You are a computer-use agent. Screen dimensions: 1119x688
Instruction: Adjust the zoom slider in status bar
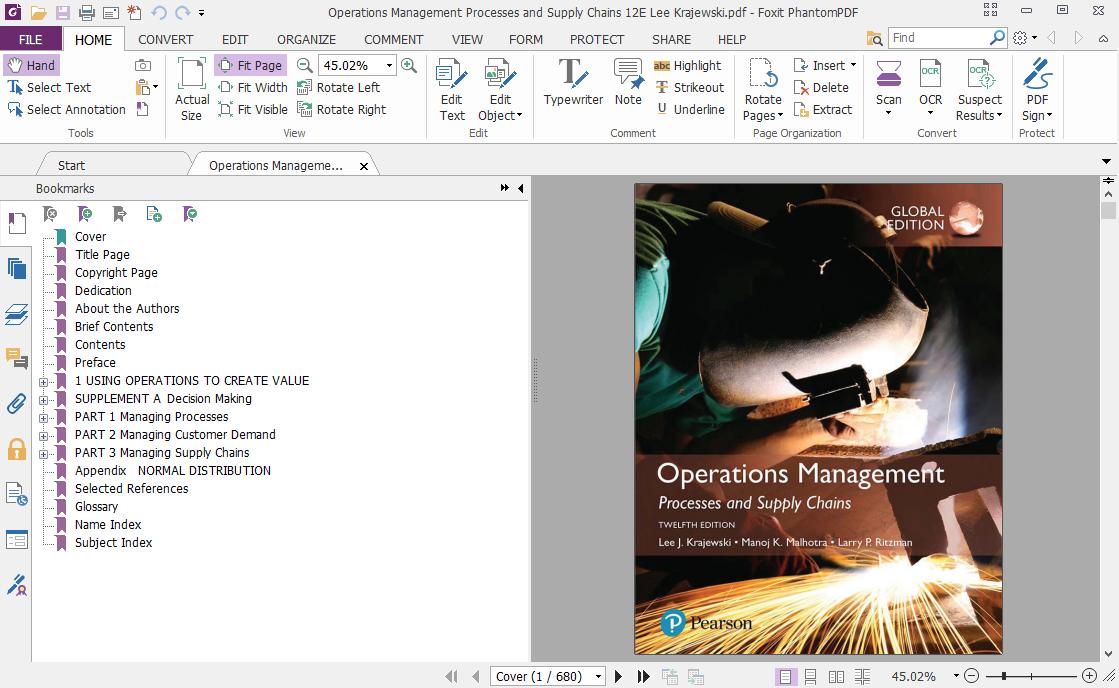point(1004,676)
